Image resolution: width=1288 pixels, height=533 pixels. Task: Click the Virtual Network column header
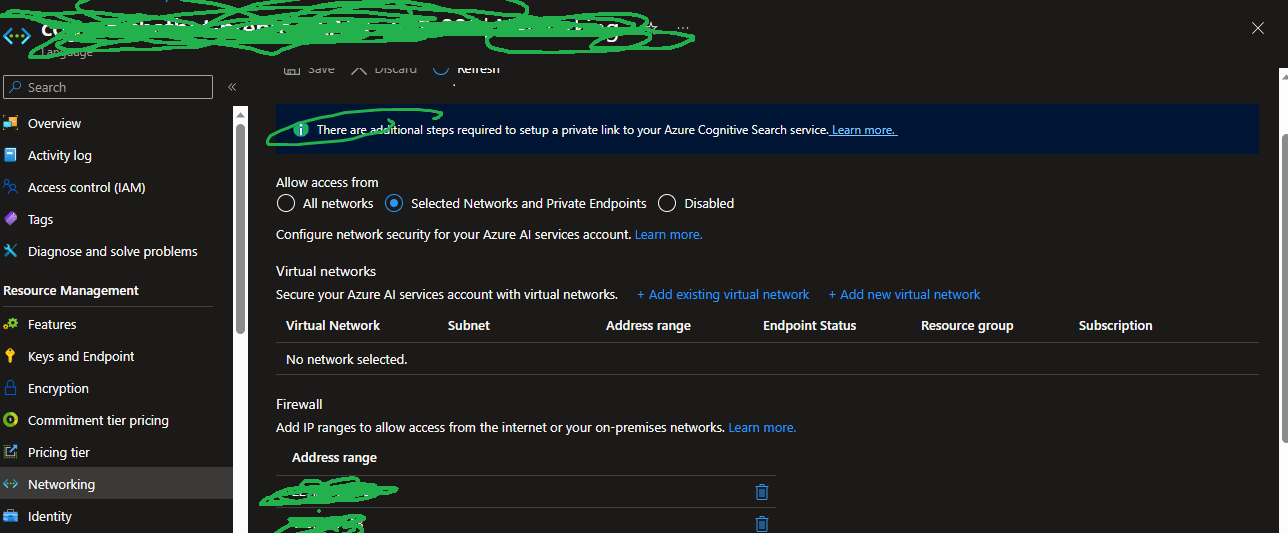click(333, 325)
